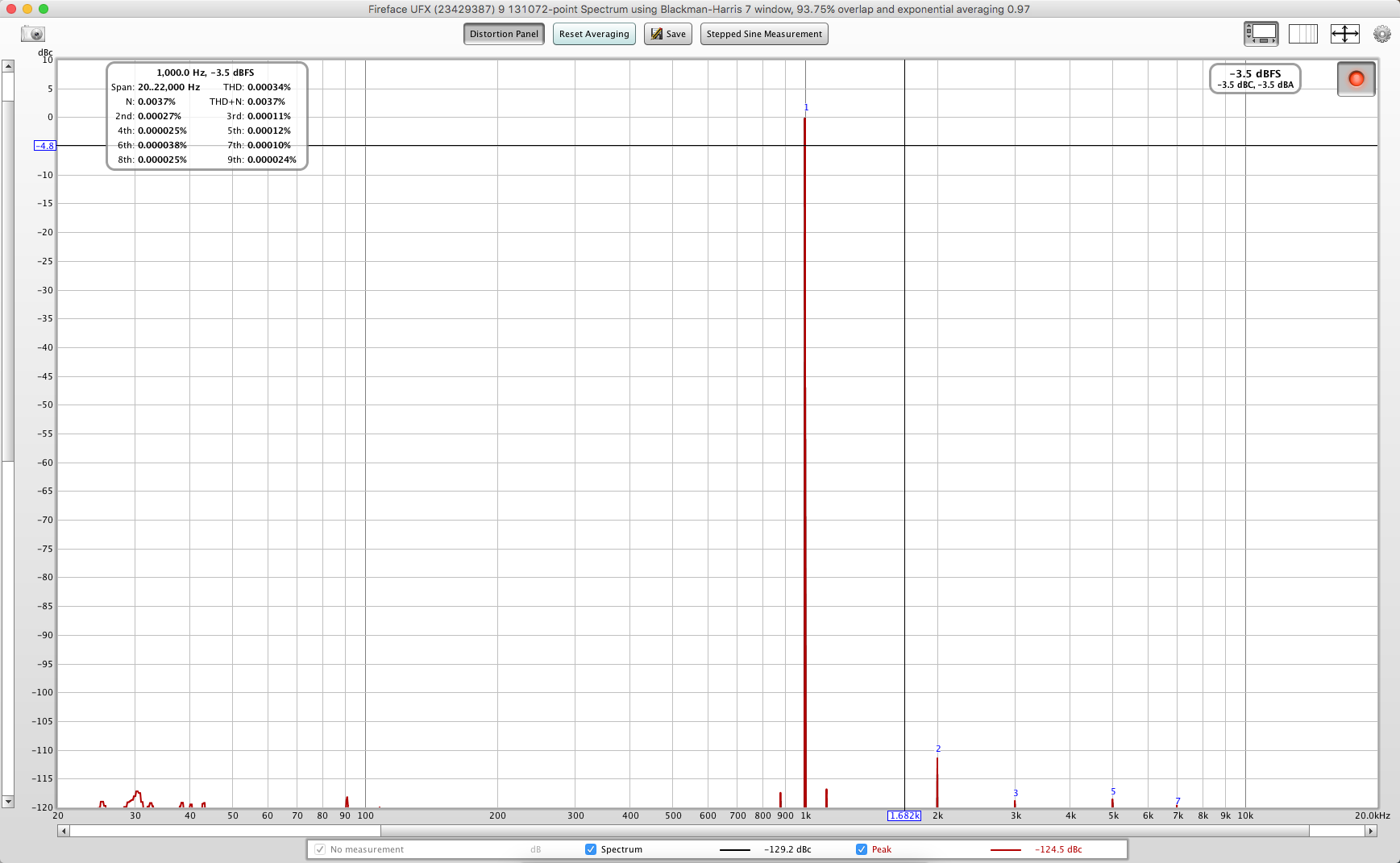Click fundamental marker 1 at 1k
The height and width of the screenshot is (863, 1400).
[x=806, y=107]
